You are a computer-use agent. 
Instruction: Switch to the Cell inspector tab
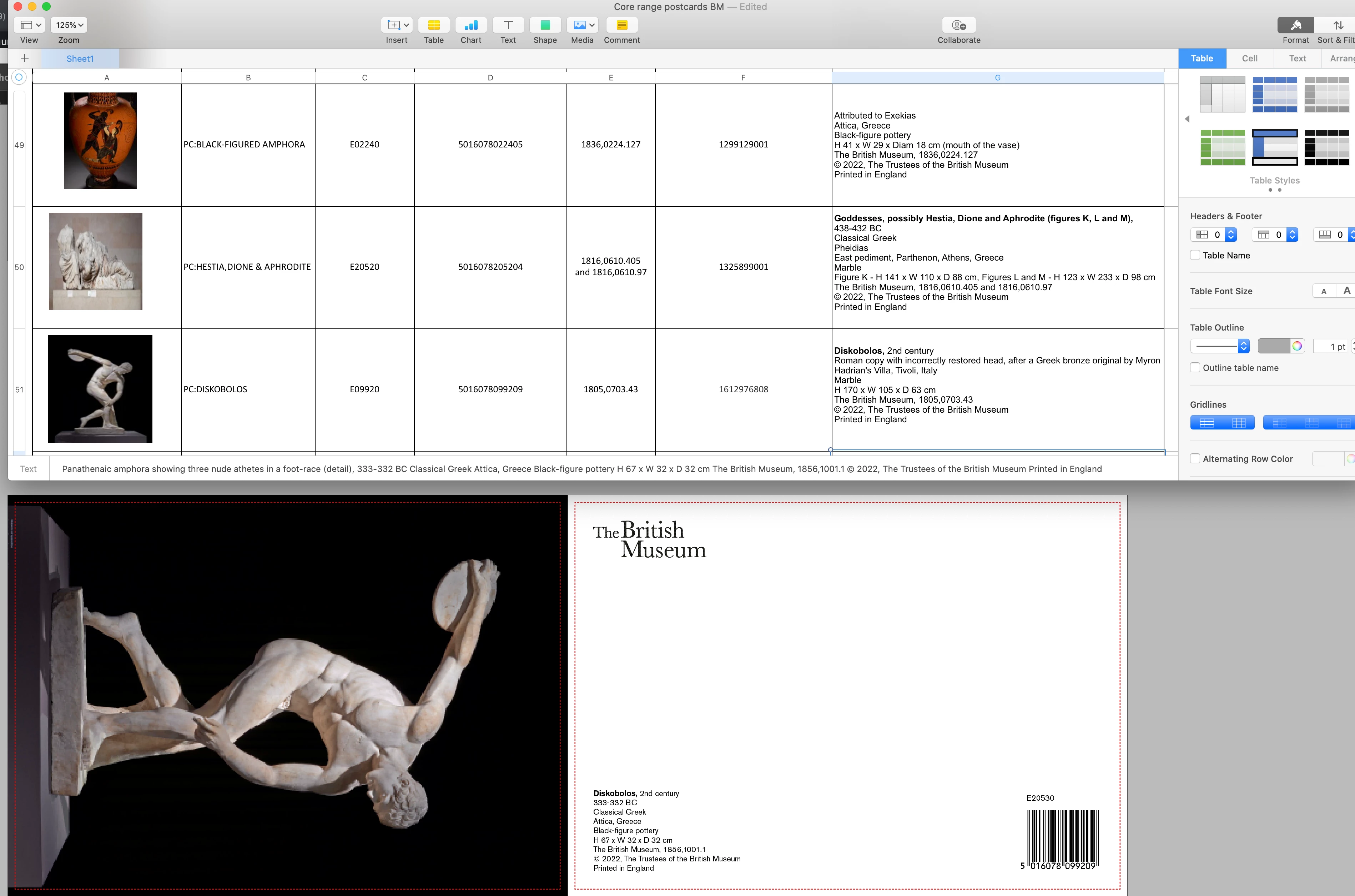pos(1249,58)
